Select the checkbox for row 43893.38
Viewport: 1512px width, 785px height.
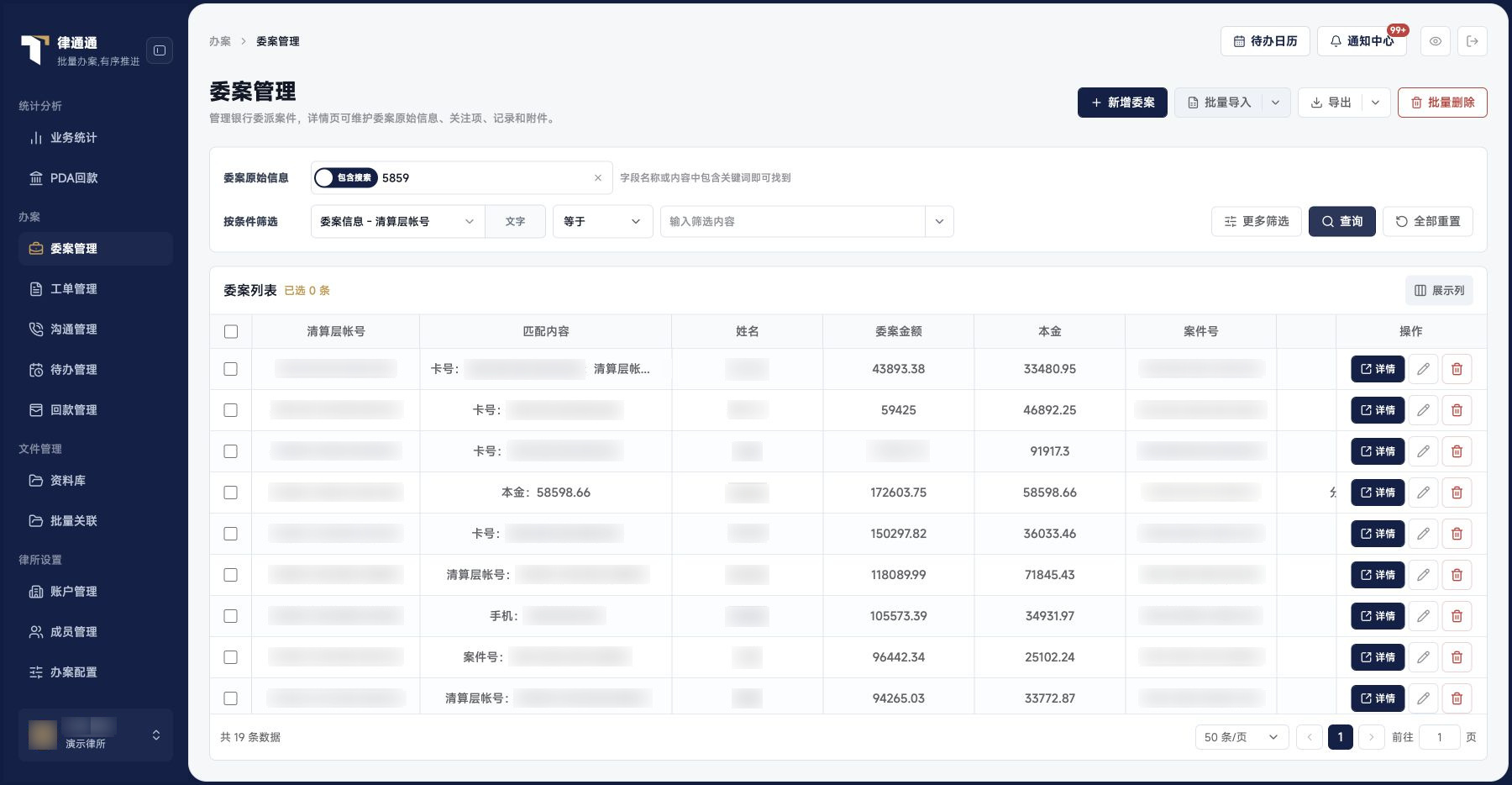pyautogui.click(x=231, y=369)
